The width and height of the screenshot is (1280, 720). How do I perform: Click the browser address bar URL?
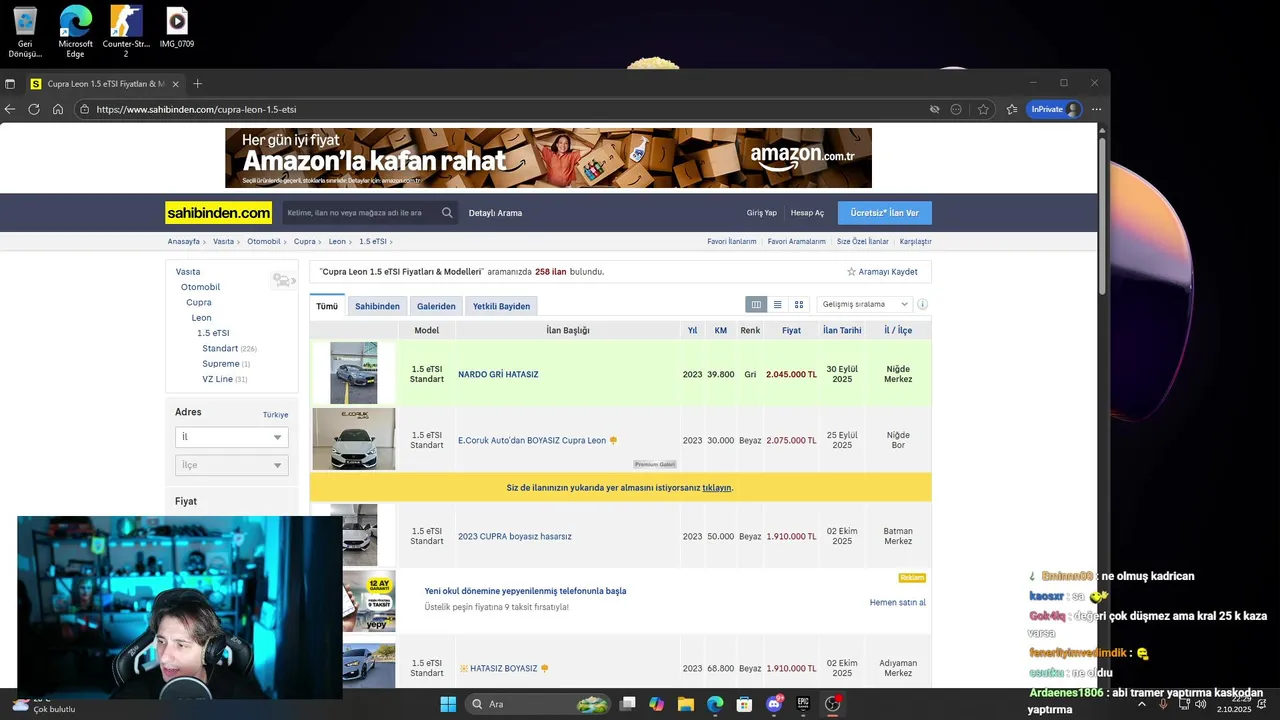coord(196,109)
